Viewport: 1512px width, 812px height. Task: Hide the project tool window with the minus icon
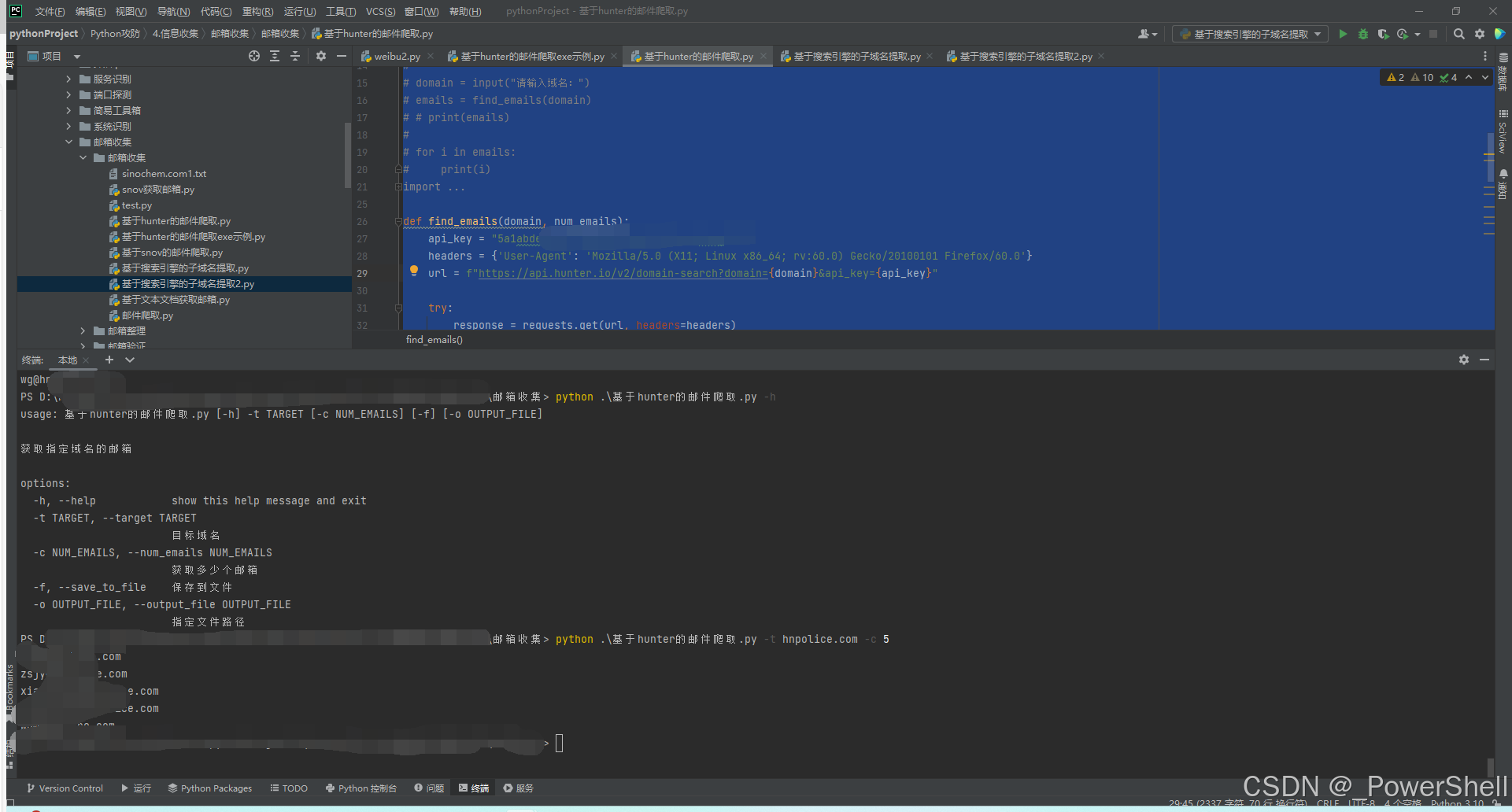(x=342, y=56)
